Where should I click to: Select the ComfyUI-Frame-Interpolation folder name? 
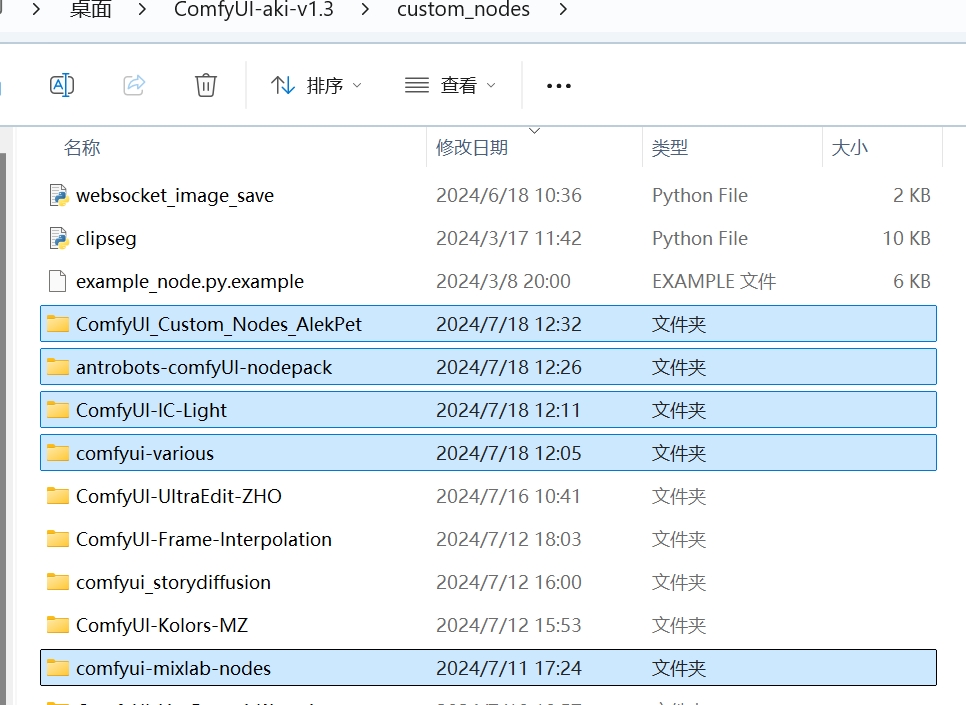[204, 539]
